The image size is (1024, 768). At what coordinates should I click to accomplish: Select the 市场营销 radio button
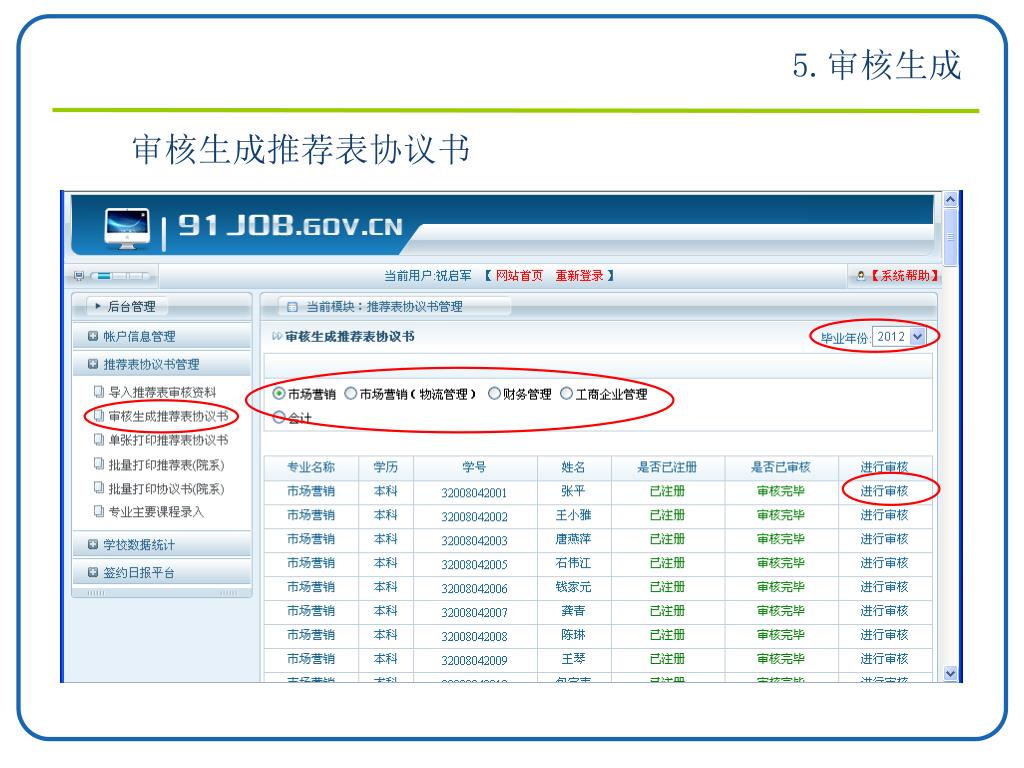click(279, 394)
